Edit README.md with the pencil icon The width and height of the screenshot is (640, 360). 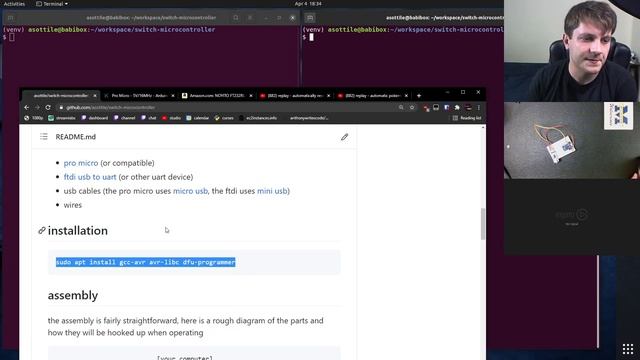point(344,137)
